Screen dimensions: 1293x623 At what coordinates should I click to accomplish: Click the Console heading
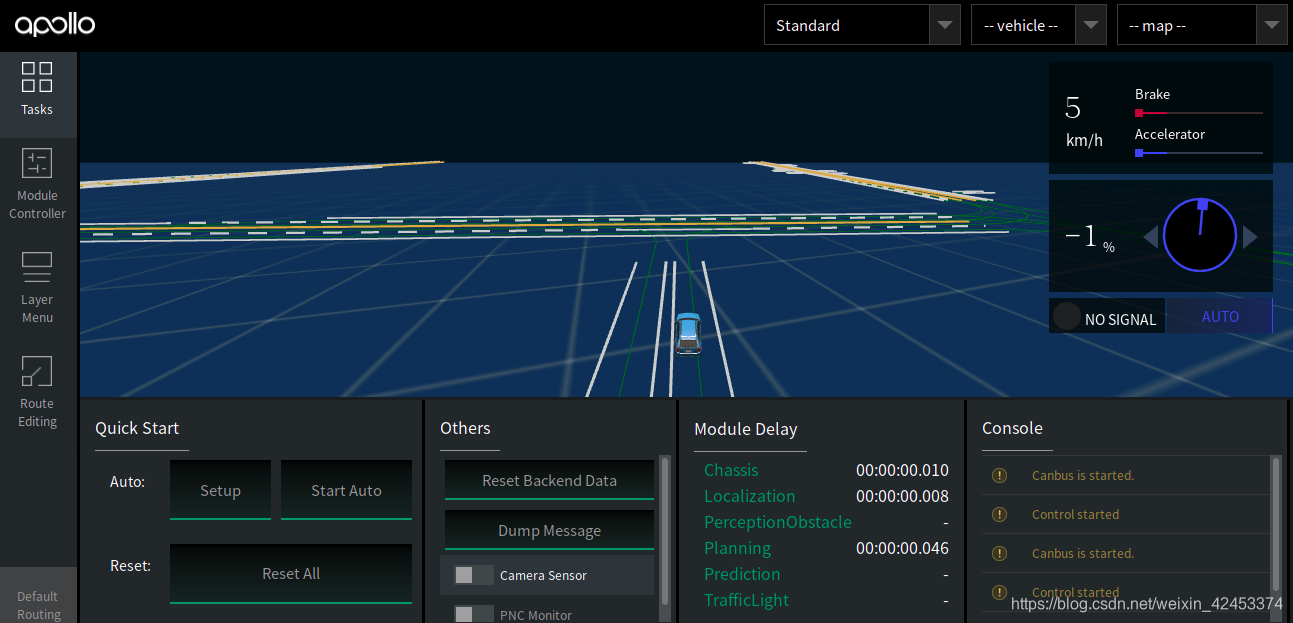1012,428
